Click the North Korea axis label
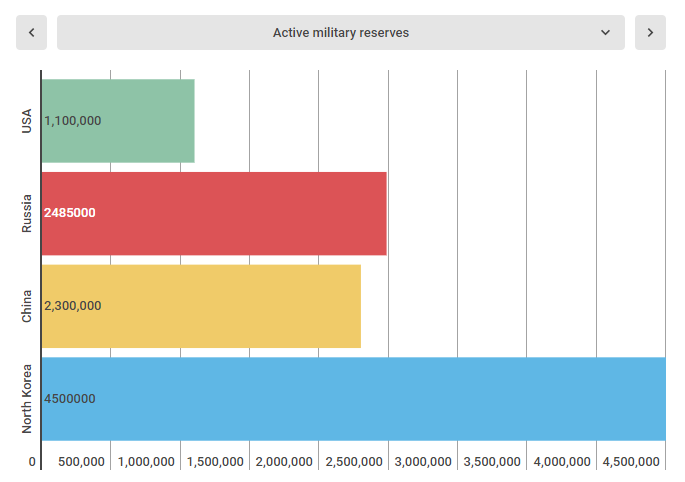The image size is (685, 482). tap(27, 399)
